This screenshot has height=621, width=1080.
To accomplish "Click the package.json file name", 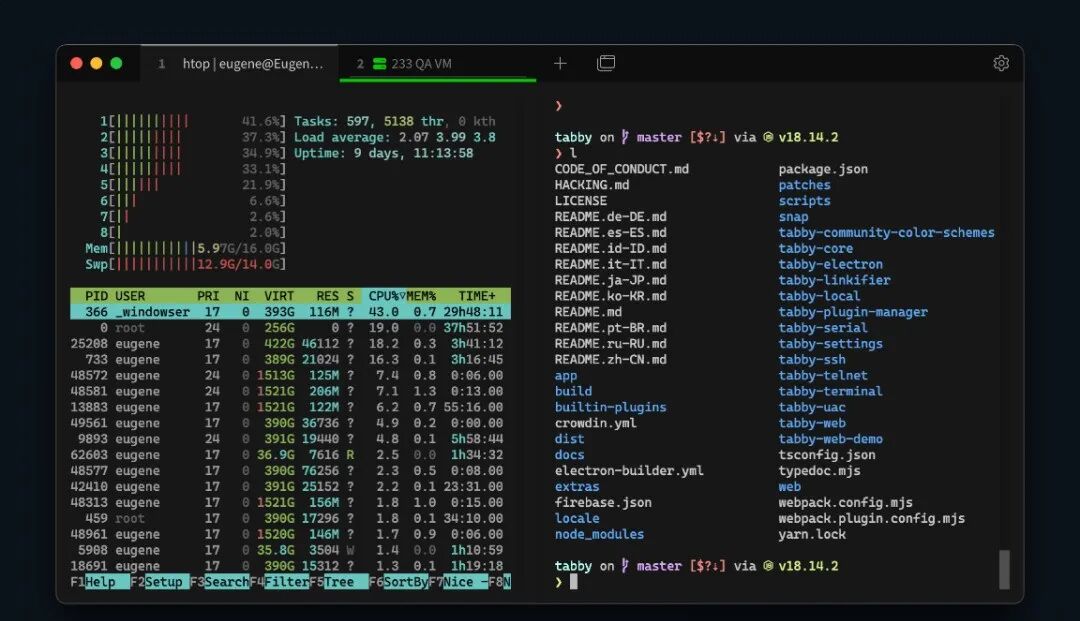I will (x=823, y=169).
